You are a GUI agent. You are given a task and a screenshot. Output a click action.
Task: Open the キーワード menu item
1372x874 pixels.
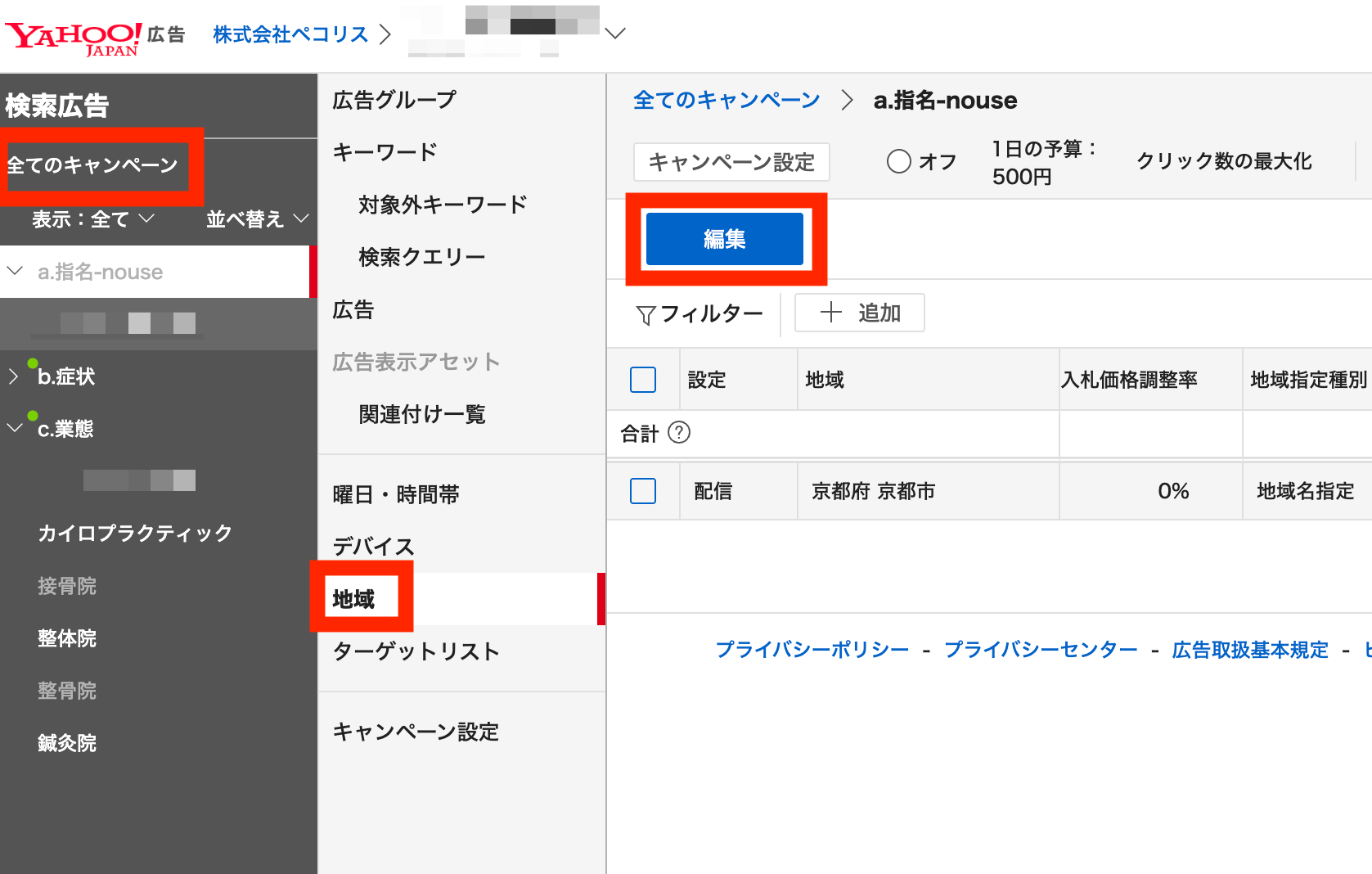[385, 152]
